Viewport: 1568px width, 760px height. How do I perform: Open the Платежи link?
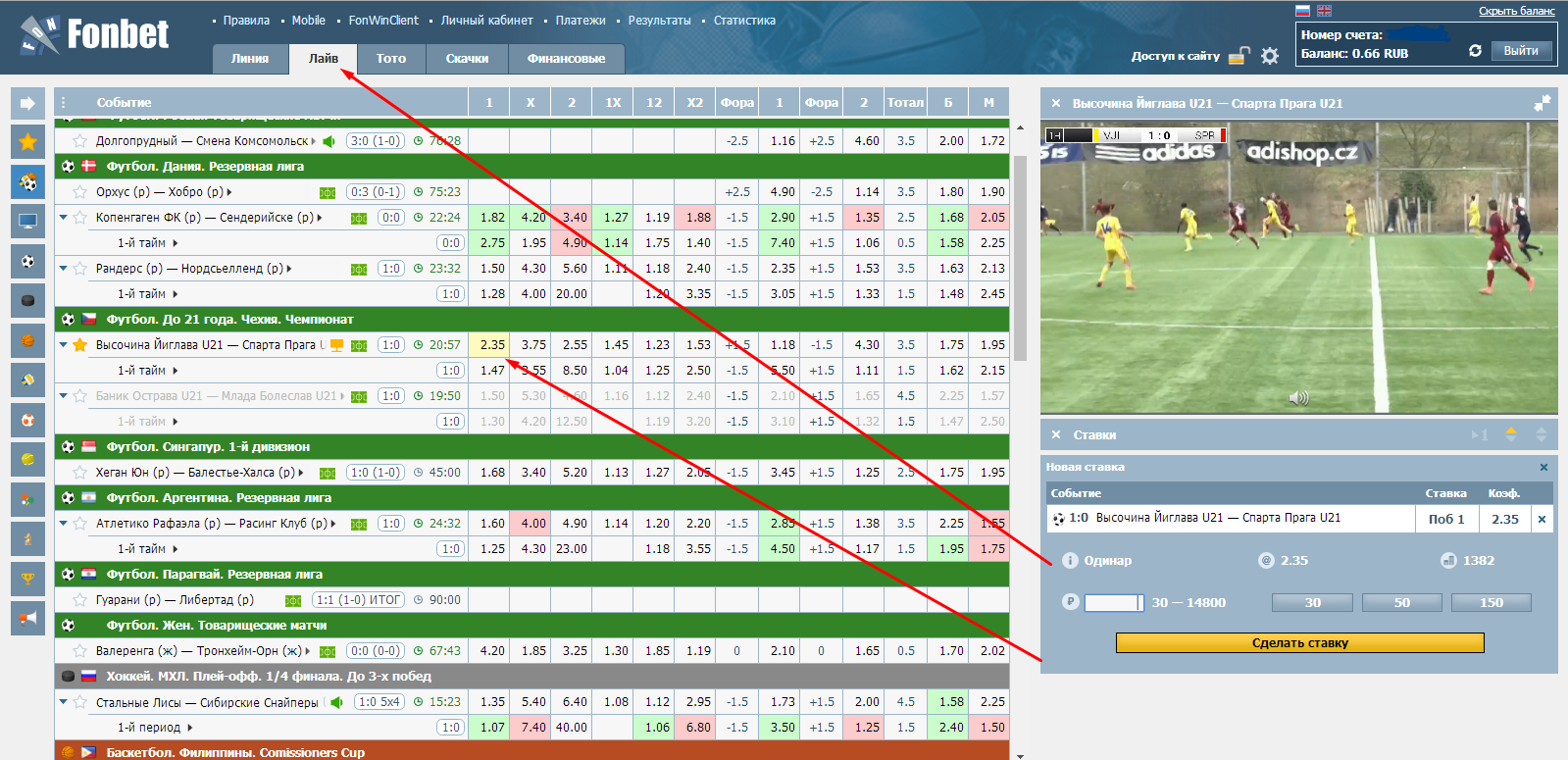pyautogui.click(x=581, y=21)
